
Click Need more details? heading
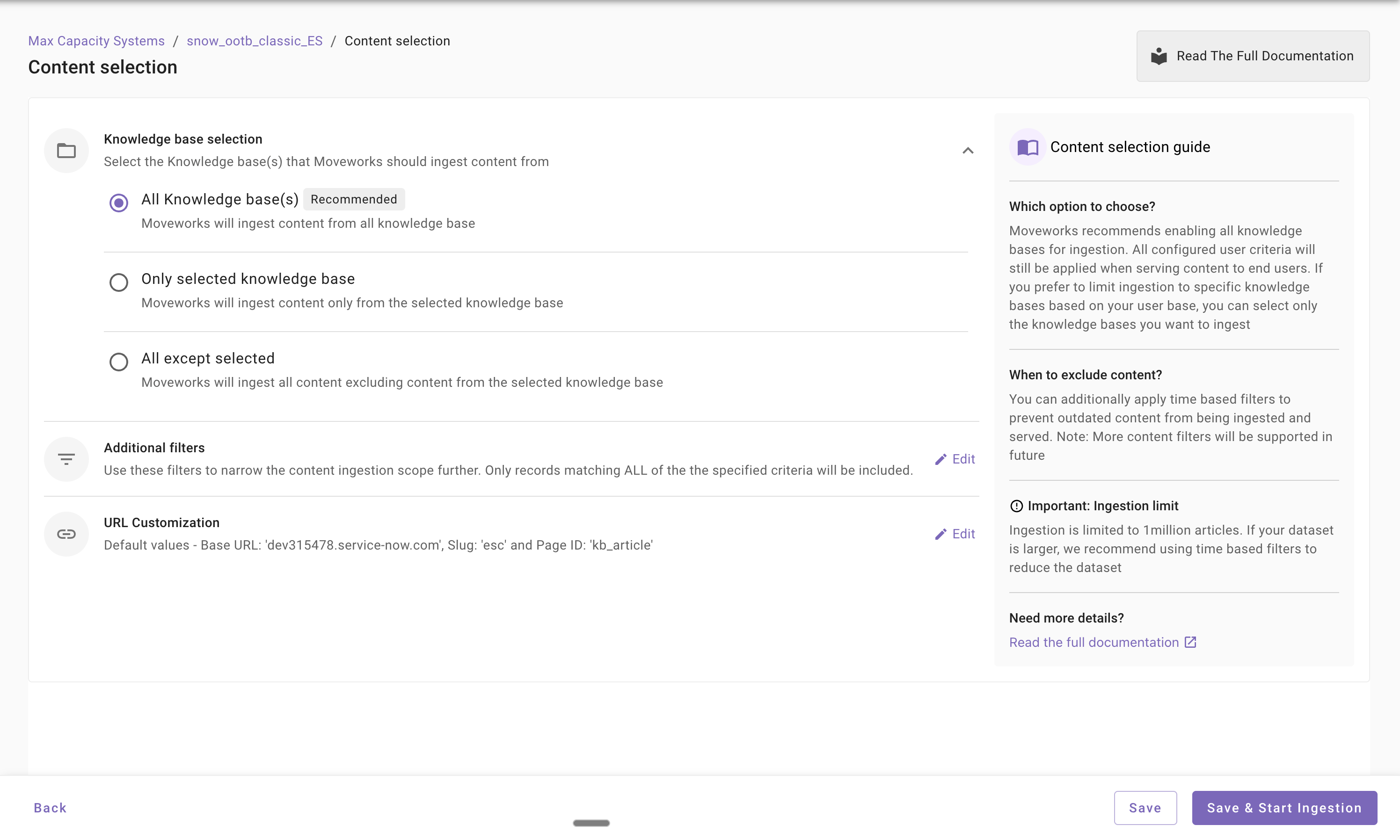click(x=1066, y=618)
